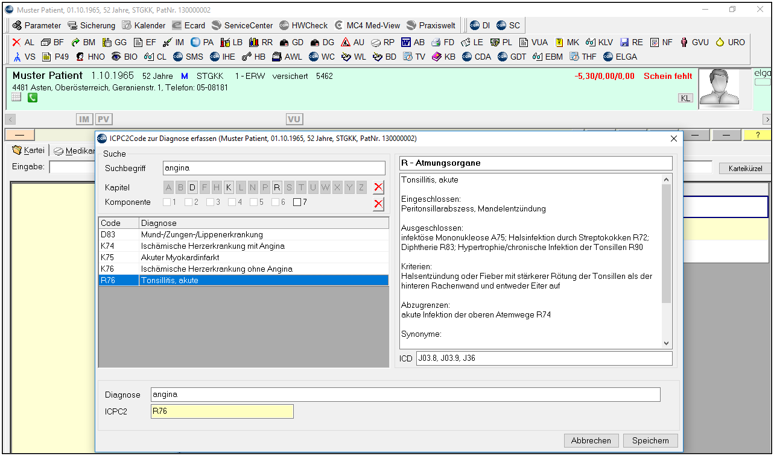This screenshot has width=774, height=456.
Task: Open the BIO eye toolbar icon
Action: tap(124, 57)
